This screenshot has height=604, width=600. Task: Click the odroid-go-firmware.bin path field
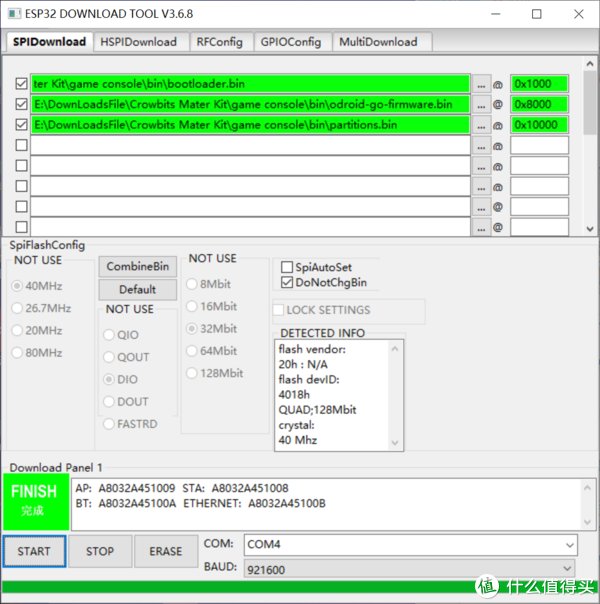[x=250, y=104]
